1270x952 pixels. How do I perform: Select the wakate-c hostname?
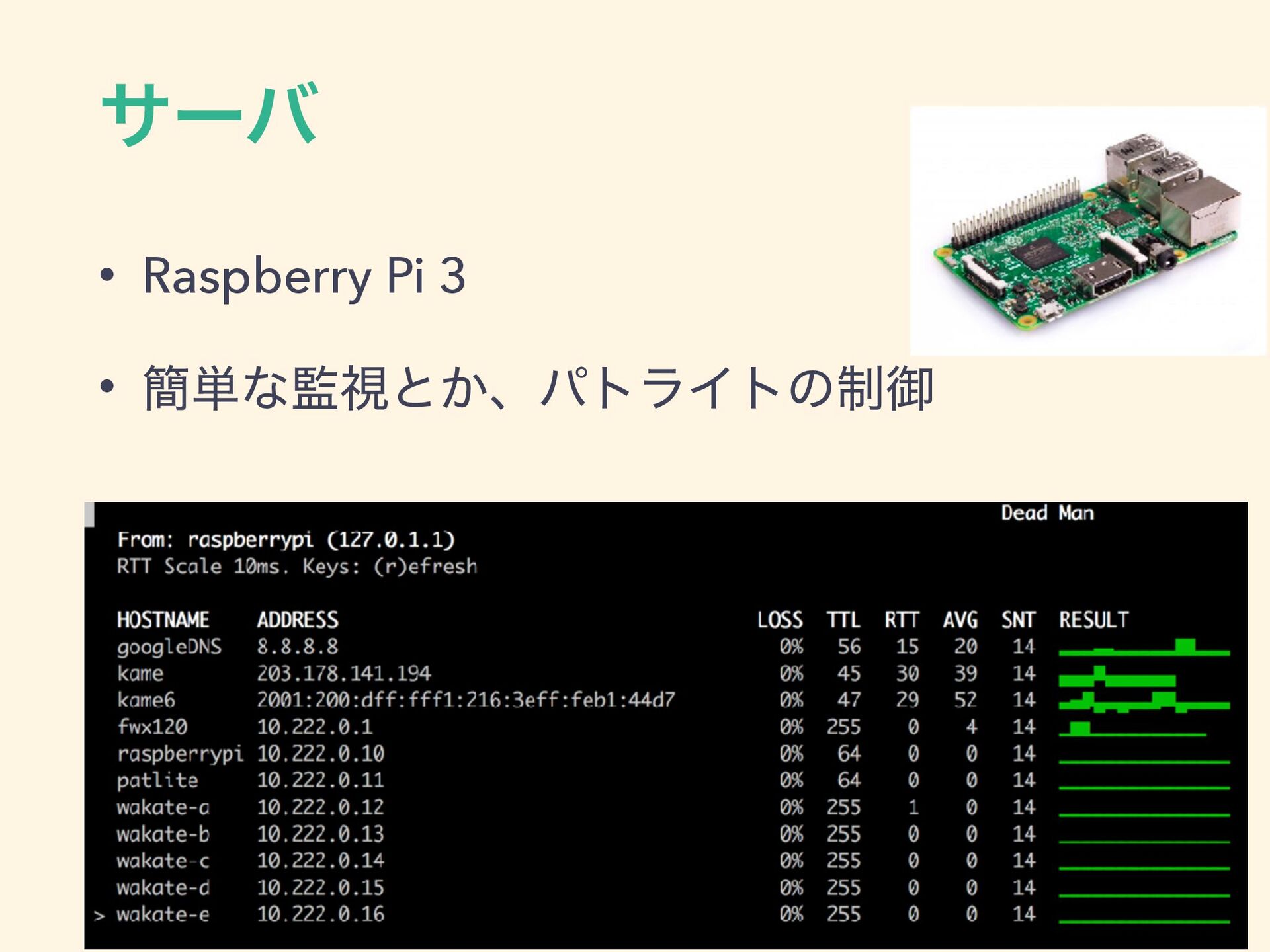[163, 861]
